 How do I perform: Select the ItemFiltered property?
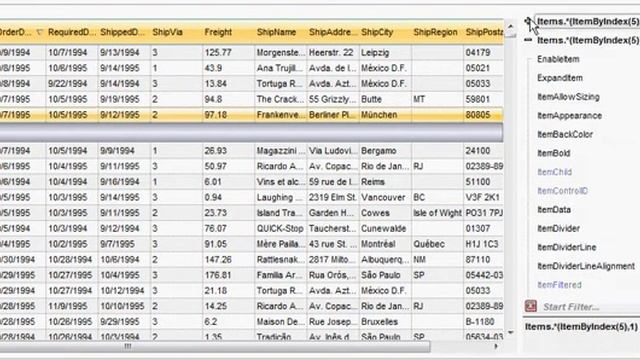point(559,285)
